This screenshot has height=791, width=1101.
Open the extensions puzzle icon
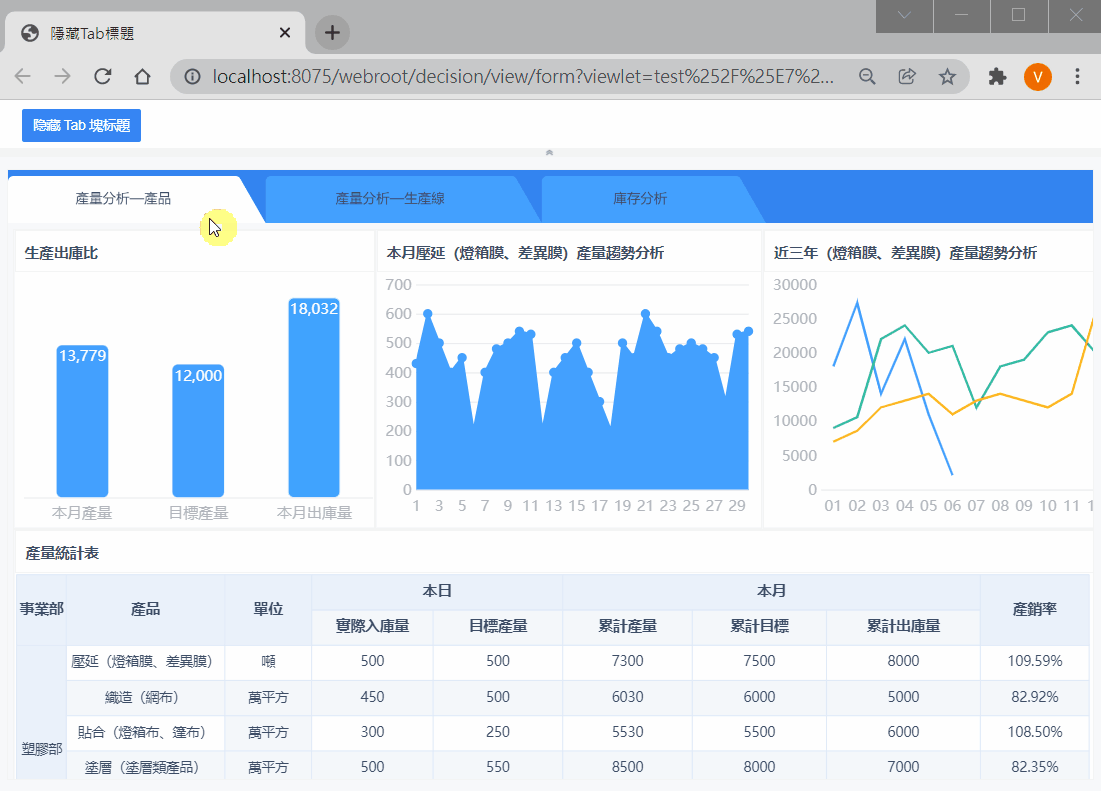click(996, 76)
